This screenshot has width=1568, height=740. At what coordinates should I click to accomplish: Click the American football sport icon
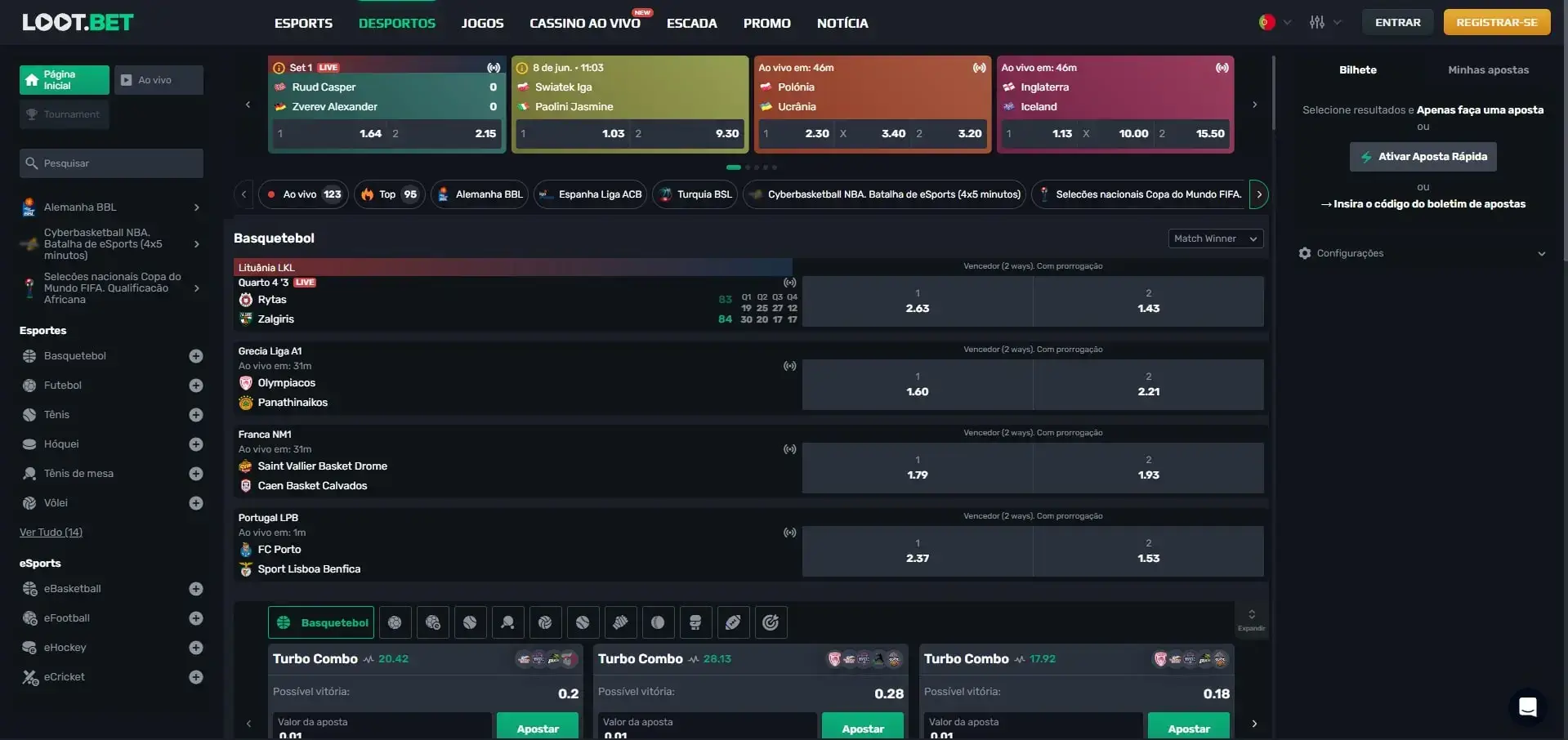[733, 622]
